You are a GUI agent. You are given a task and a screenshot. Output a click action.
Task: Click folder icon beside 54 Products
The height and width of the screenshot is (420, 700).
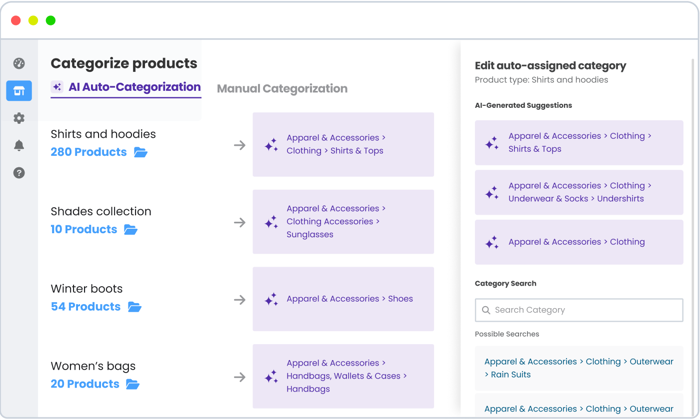tap(134, 307)
